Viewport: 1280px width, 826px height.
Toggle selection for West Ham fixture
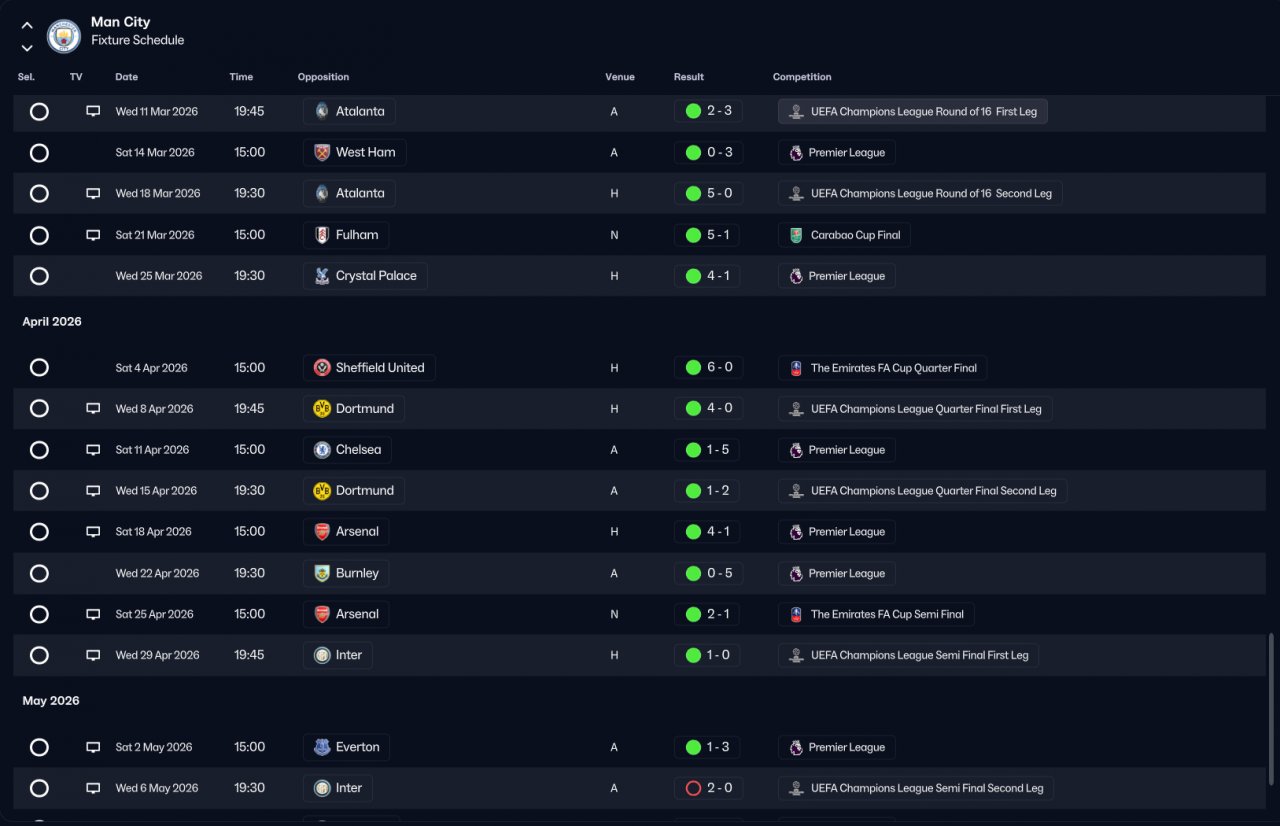click(x=39, y=153)
